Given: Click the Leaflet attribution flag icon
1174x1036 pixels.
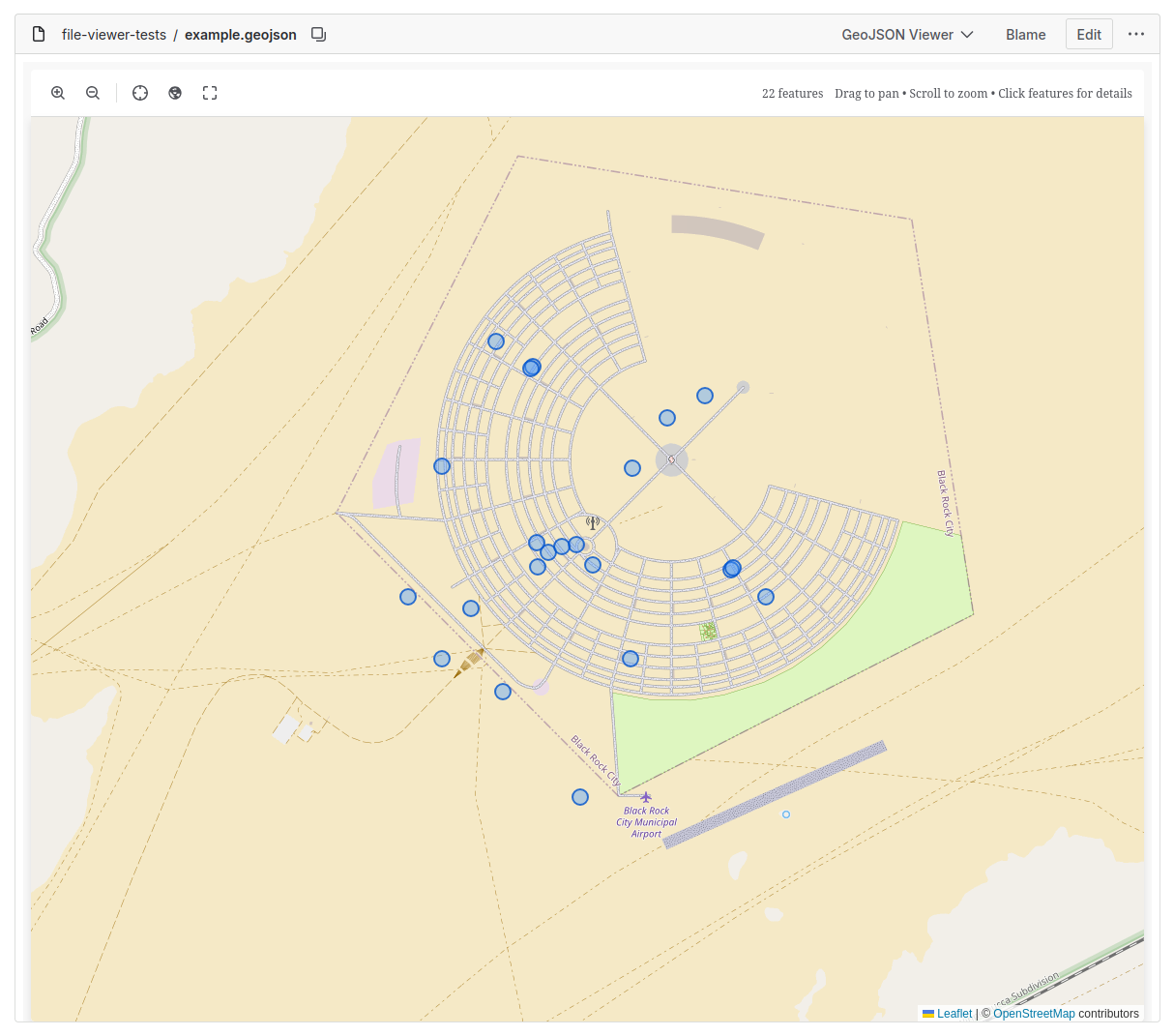Looking at the screenshot, I should click(x=927, y=1014).
